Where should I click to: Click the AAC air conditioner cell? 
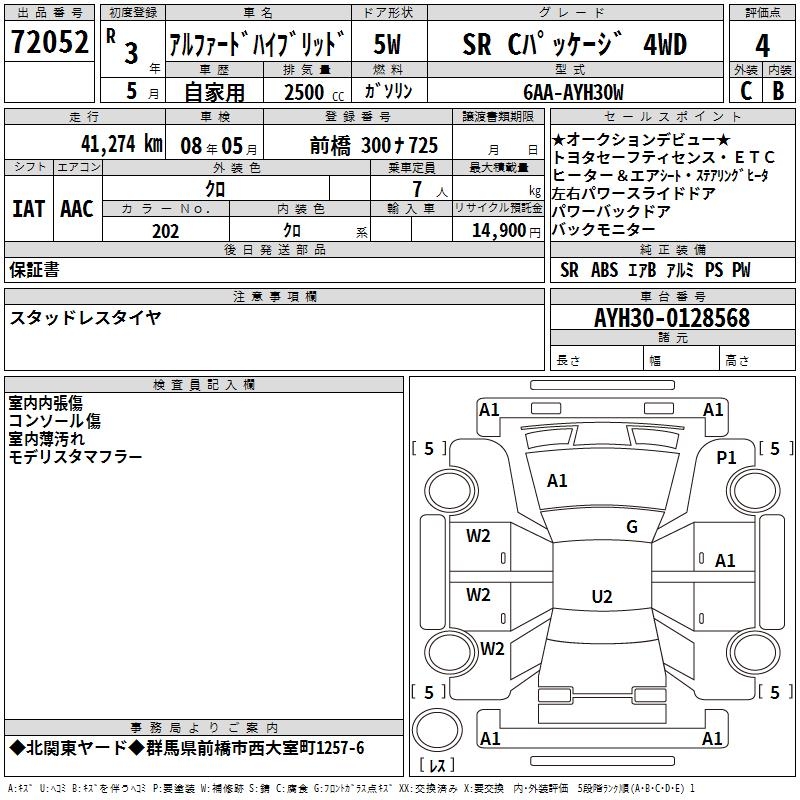point(76,208)
